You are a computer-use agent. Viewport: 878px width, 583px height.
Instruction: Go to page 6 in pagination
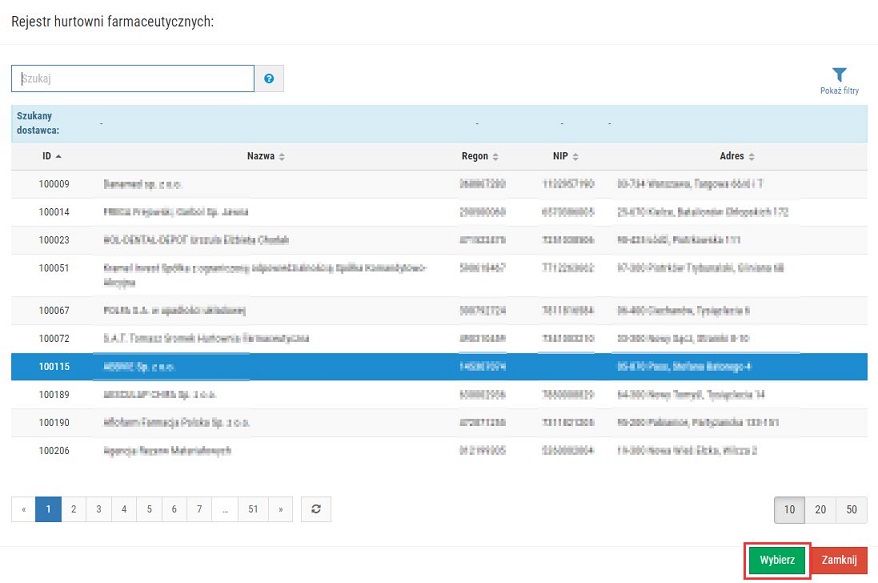pos(174,509)
